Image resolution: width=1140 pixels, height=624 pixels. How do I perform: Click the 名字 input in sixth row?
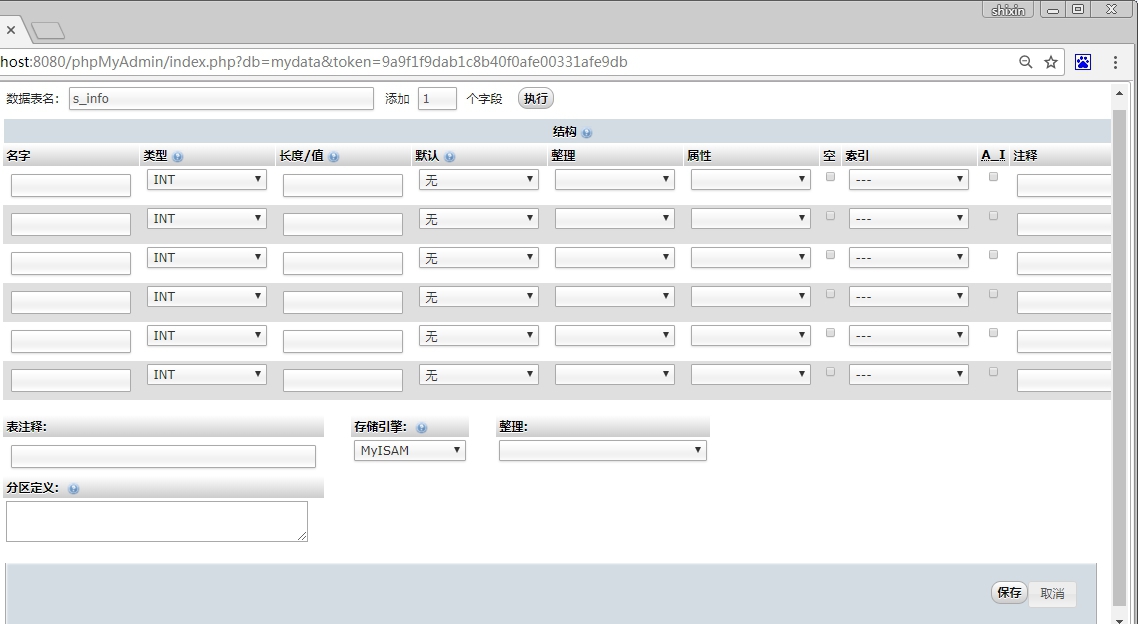click(71, 380)
